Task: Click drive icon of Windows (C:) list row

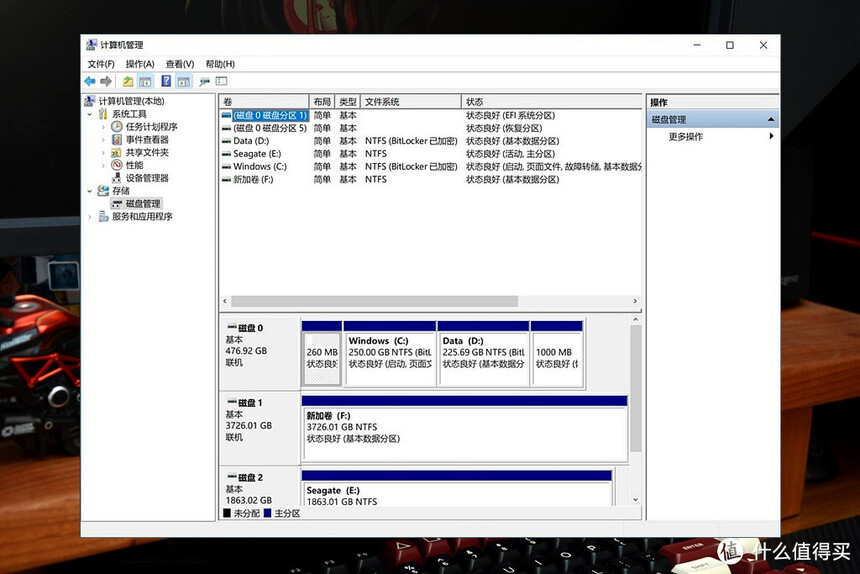Action: [227, 167]
